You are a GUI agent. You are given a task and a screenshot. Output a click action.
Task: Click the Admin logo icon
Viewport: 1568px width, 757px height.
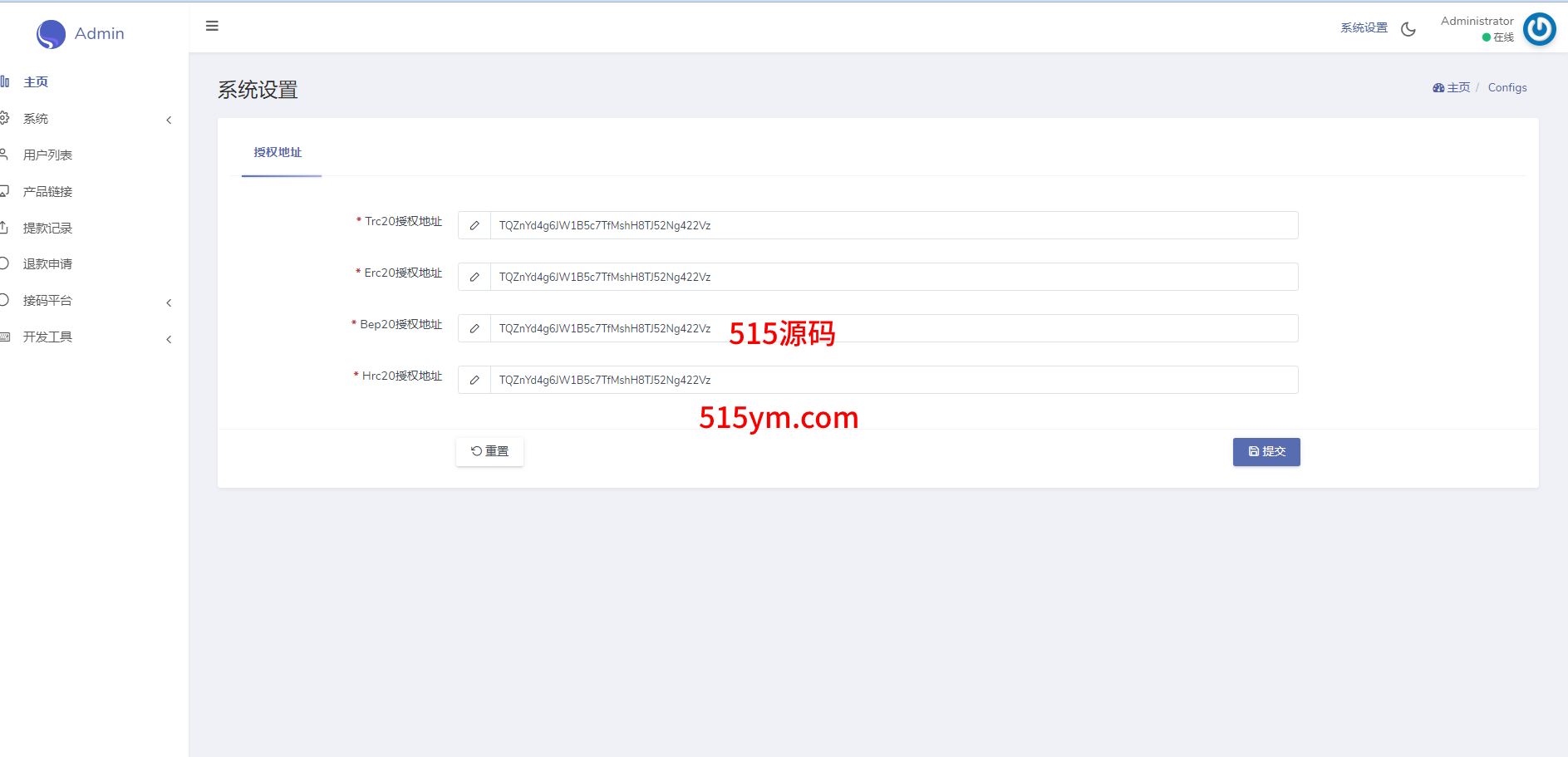51,34
